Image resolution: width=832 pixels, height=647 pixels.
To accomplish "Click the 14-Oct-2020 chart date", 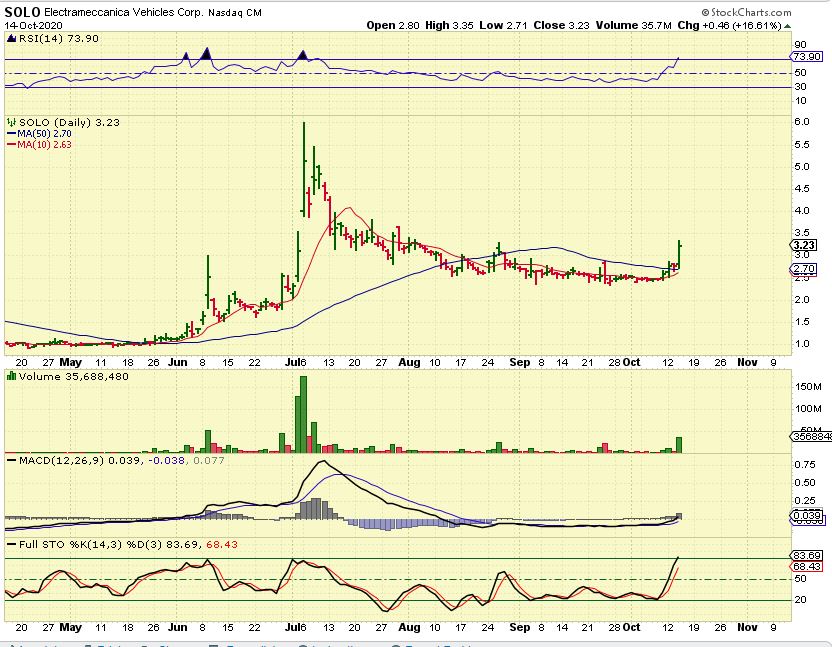I will (x=33, y=25).
